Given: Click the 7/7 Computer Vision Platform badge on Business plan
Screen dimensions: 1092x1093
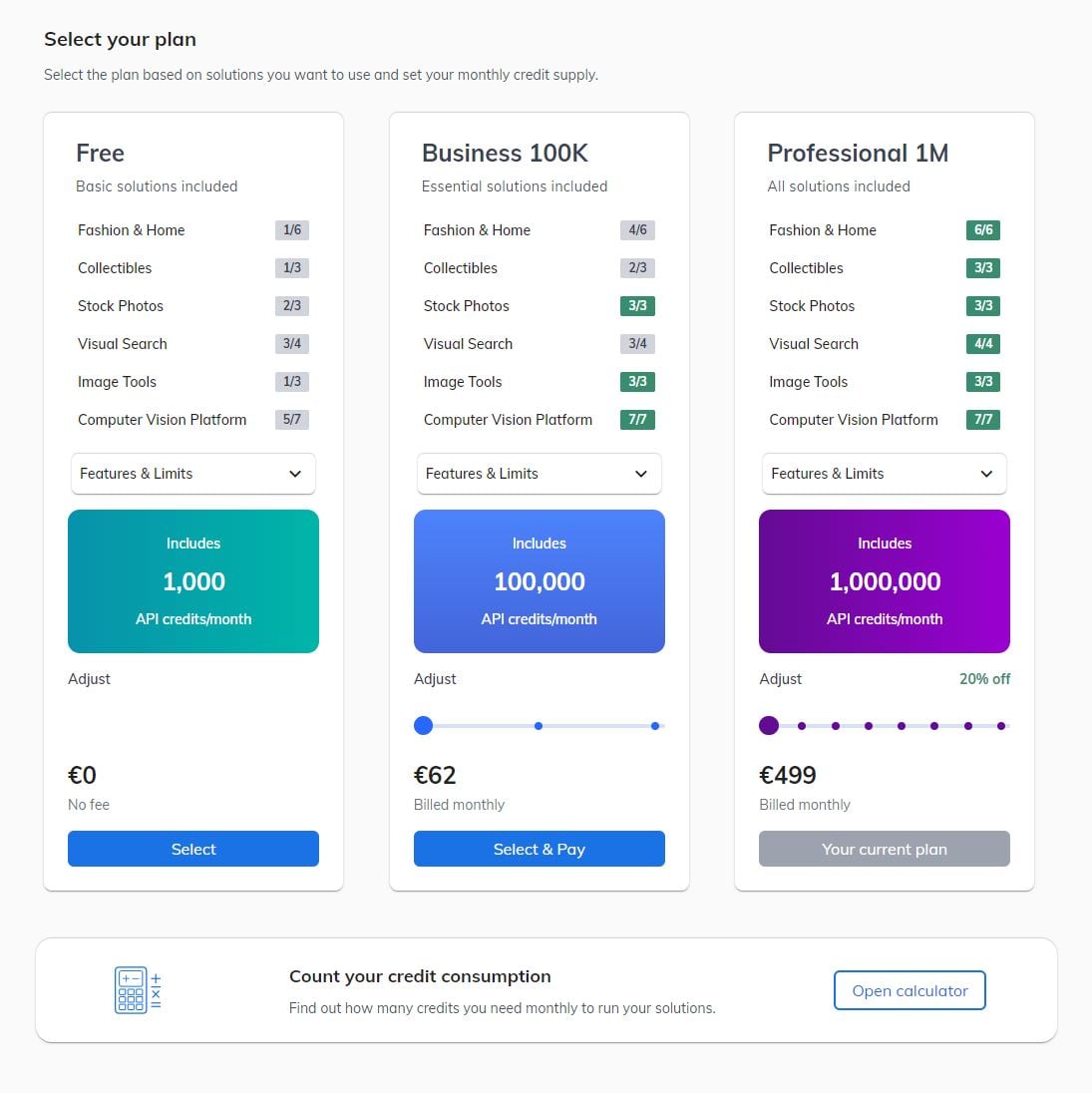Looking at the screenshot, I should click(637, 419).
